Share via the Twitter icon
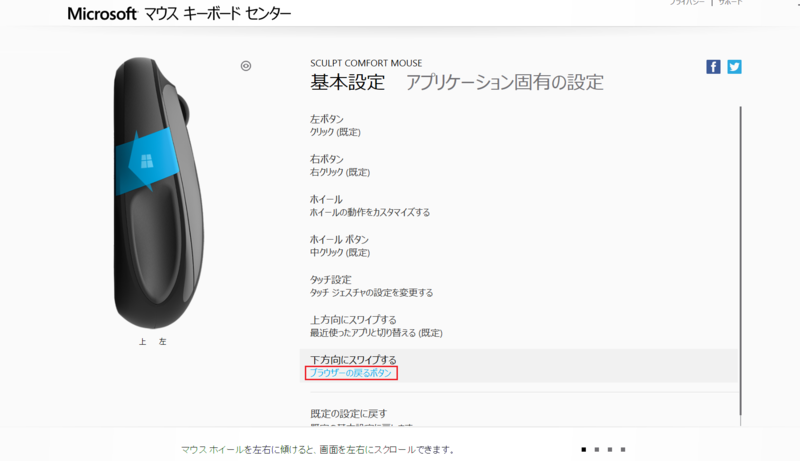This screenshot has width=800, height=461. click(734, 67)
